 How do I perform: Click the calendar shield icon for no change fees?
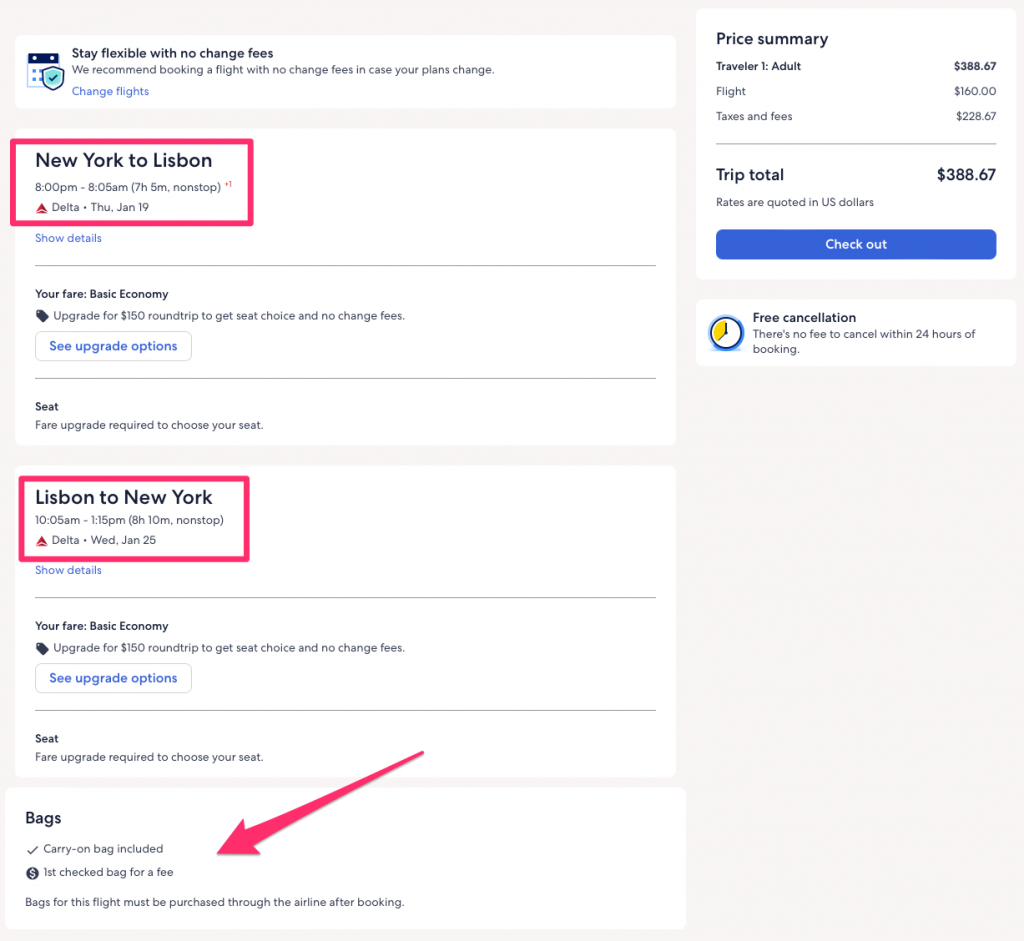[x=46, y=71]
